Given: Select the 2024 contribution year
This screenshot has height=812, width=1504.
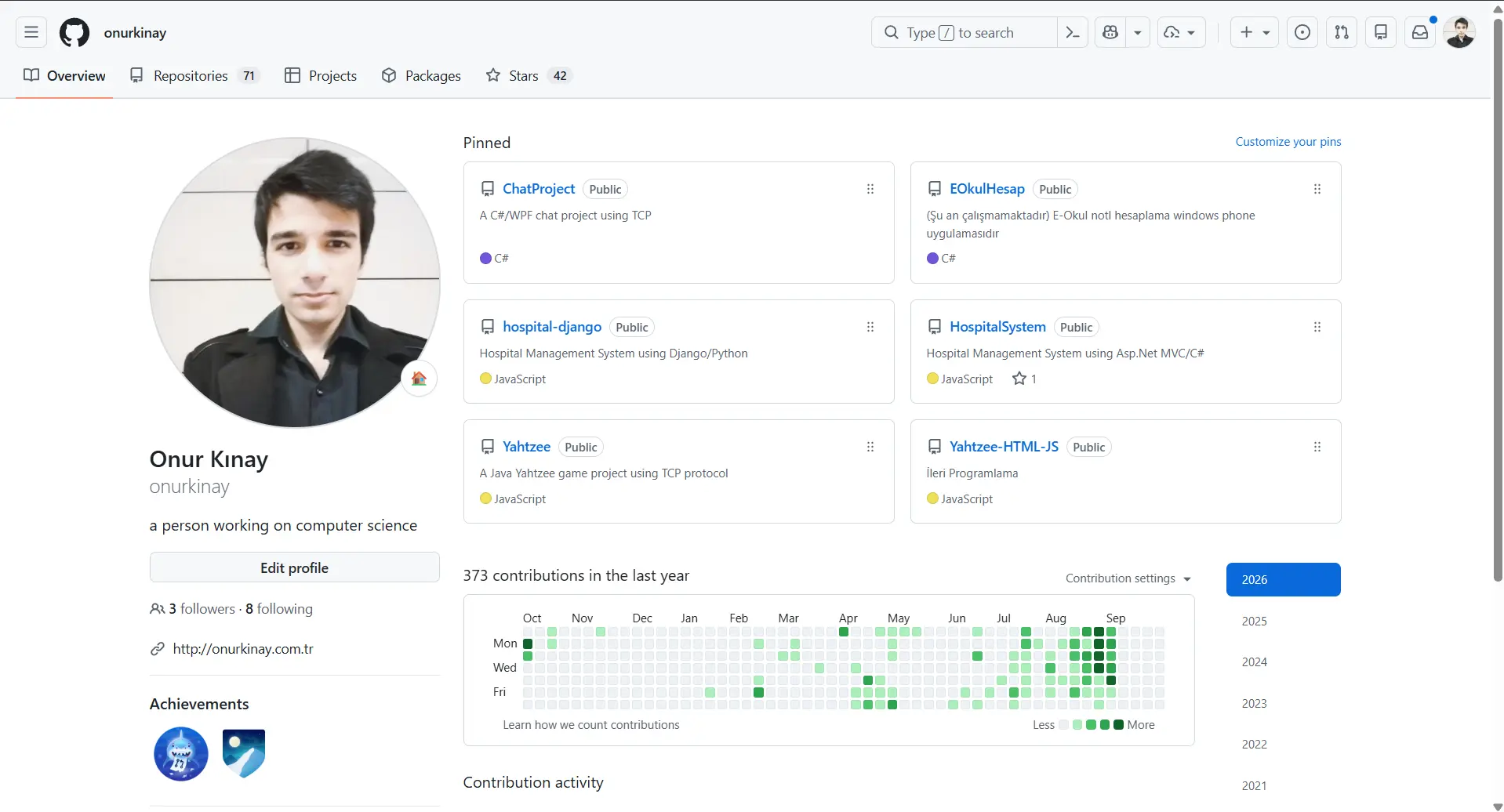Looking at the screenshot, I should point(1284,662).
